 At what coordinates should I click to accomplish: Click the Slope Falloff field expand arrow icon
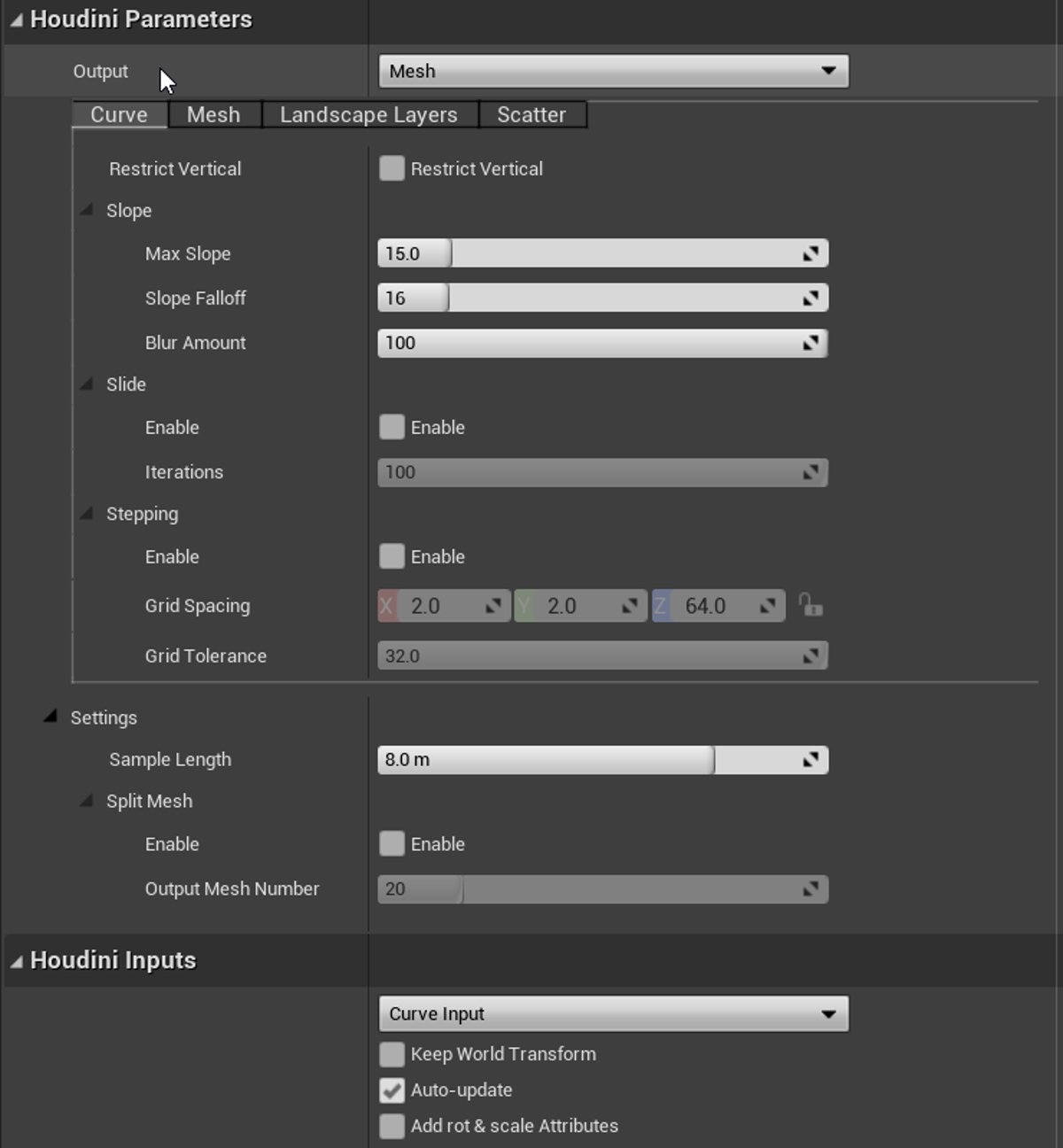811,299
